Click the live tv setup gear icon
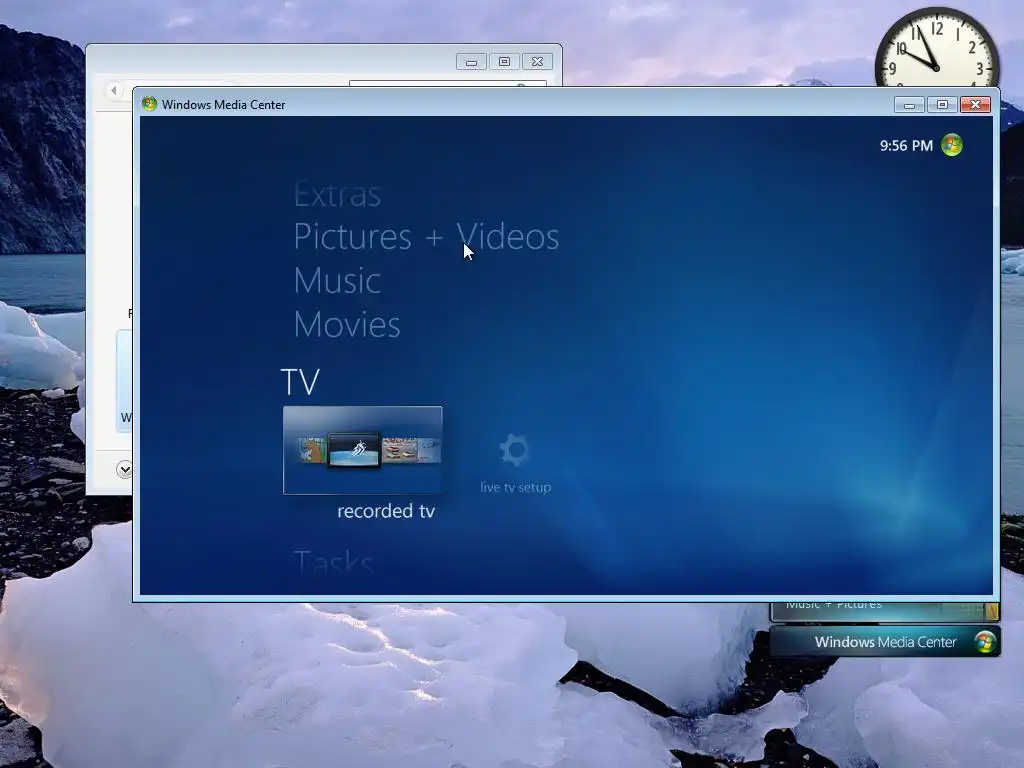1024x768 pixels. (x=515, y=450)
